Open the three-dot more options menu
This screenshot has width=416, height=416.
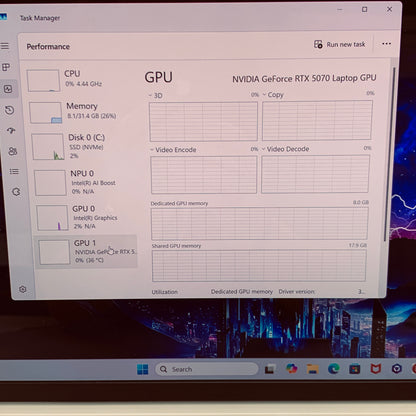point(386,44)
